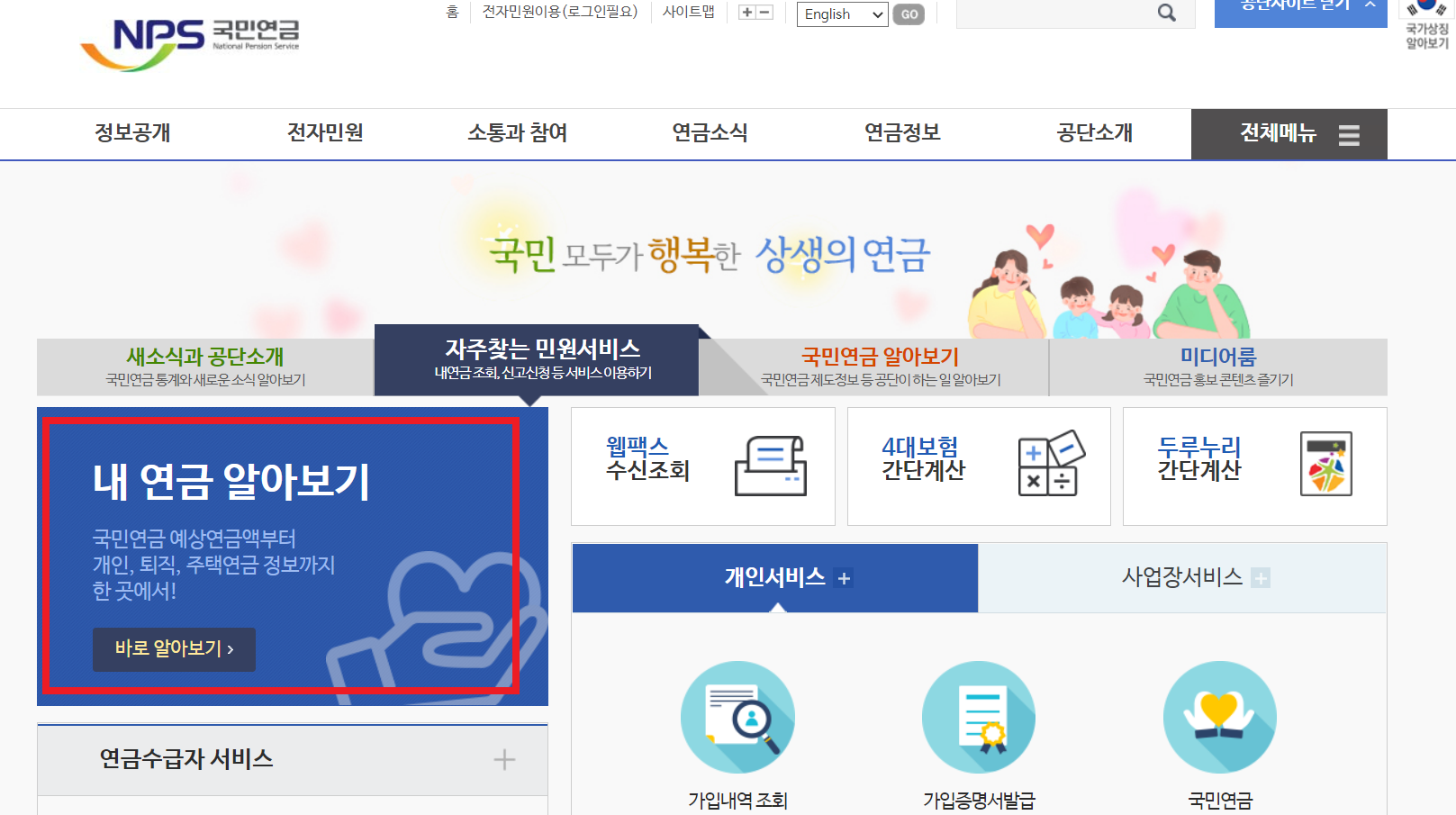This screenshot has width=1456, height=815.
Task: Open the 연금정보 menu
Action: 901,133
